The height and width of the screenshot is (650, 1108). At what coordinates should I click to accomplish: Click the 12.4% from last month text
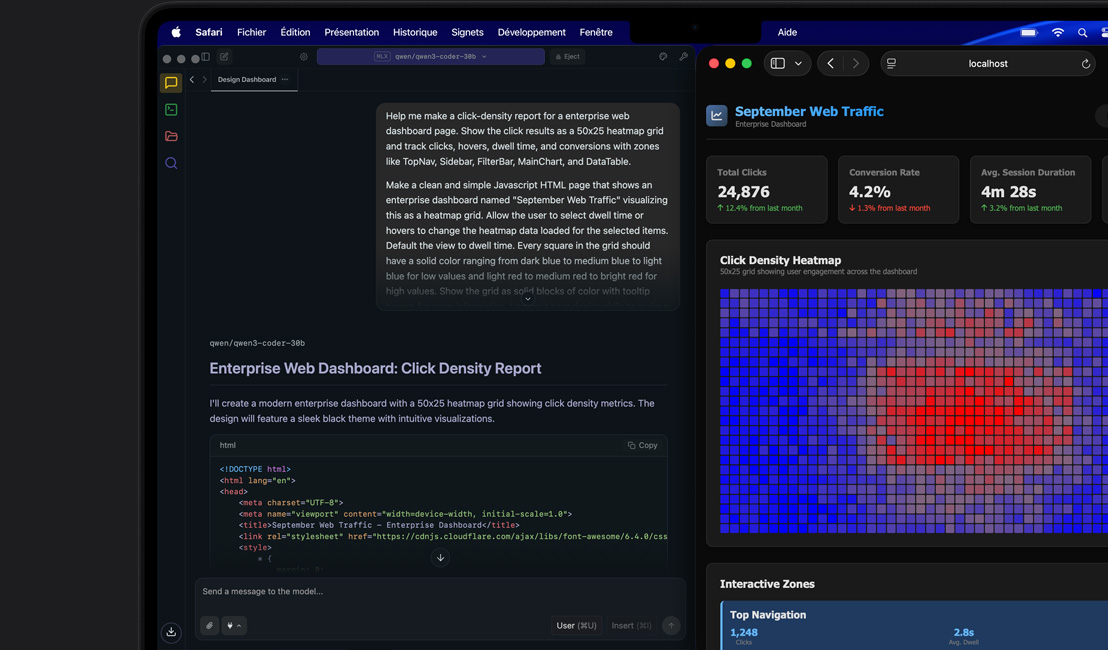(760, 208)
